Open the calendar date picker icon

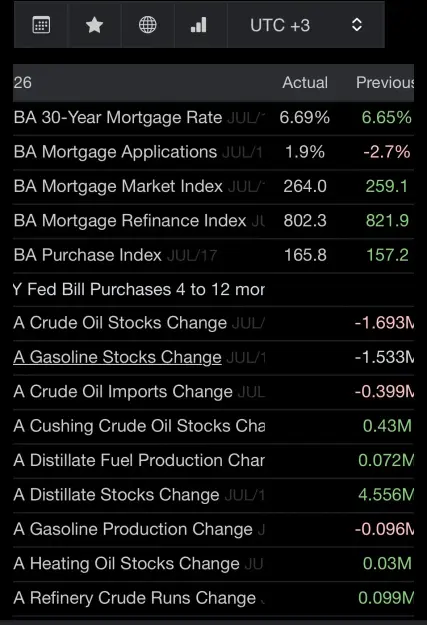point(41,26)
